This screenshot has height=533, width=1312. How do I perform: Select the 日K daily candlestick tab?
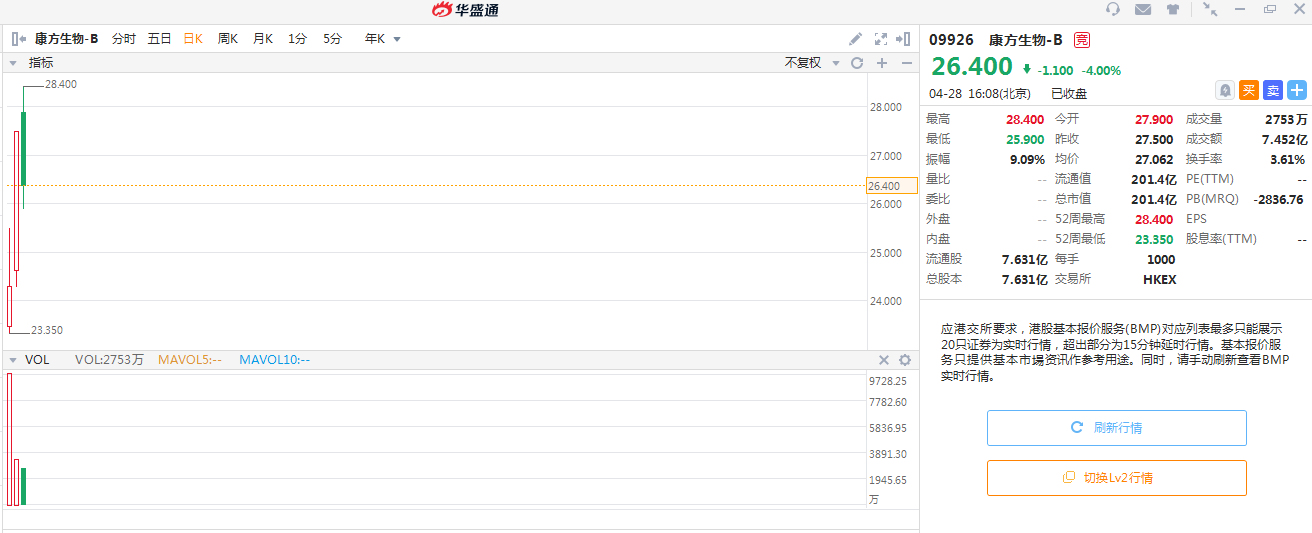pos(193,39)
